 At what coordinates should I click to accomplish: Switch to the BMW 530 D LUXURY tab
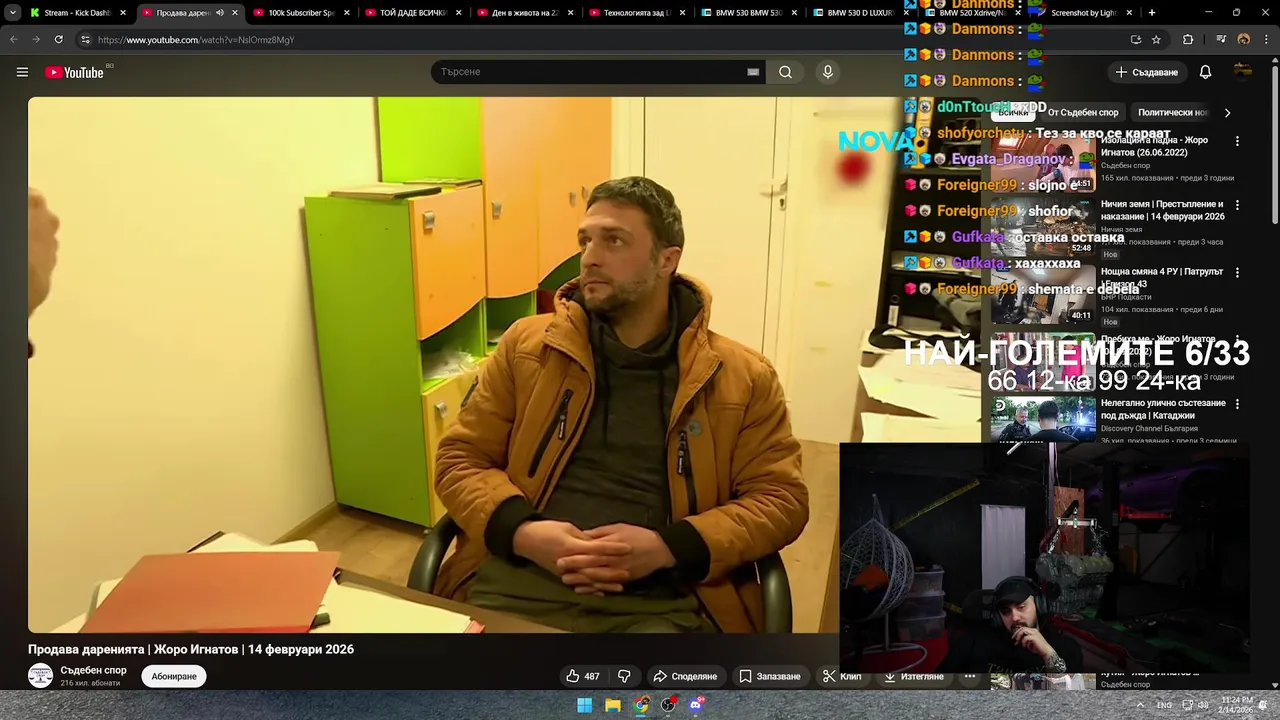[x=862, y=13]
